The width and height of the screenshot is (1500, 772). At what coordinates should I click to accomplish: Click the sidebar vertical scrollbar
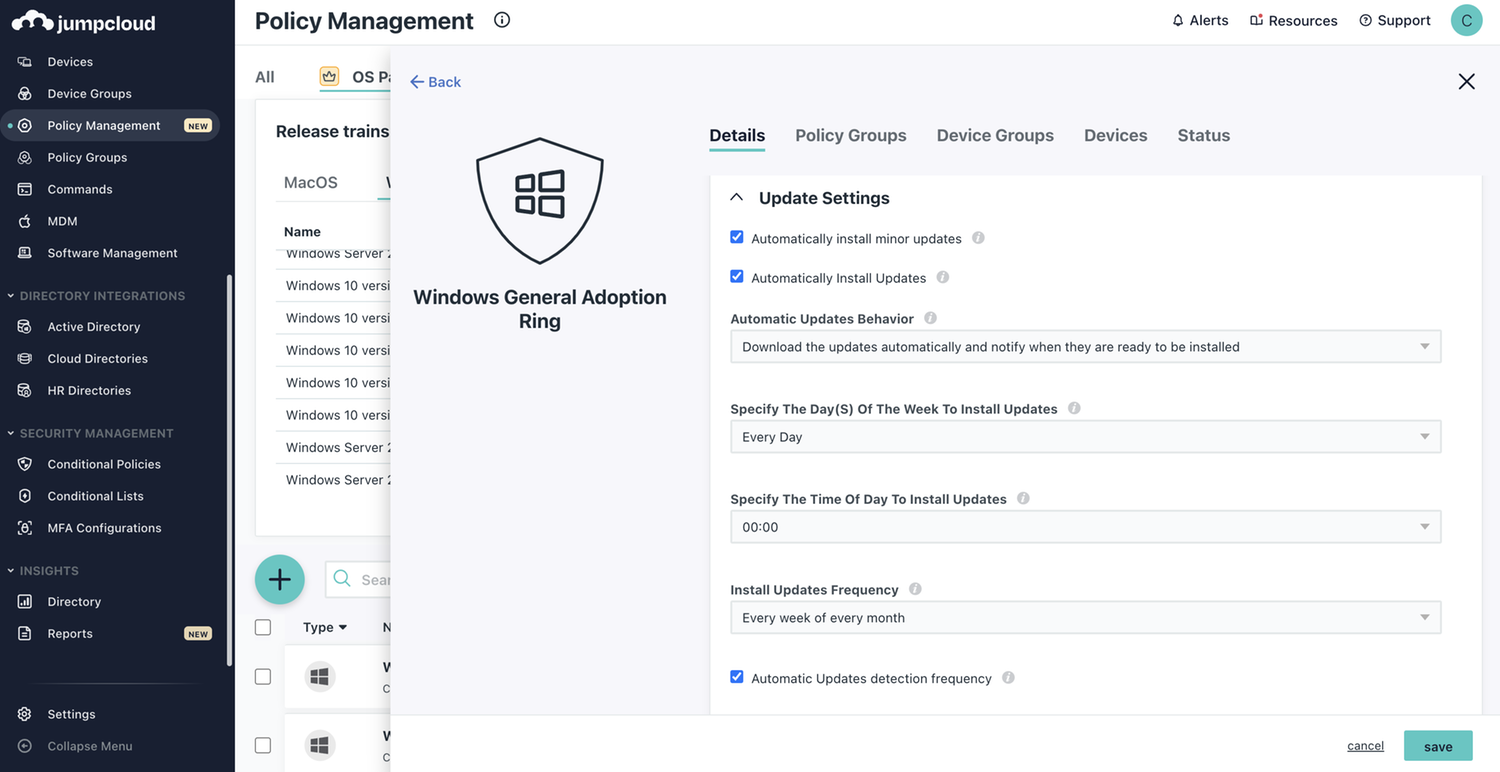(x=230, y=470)
